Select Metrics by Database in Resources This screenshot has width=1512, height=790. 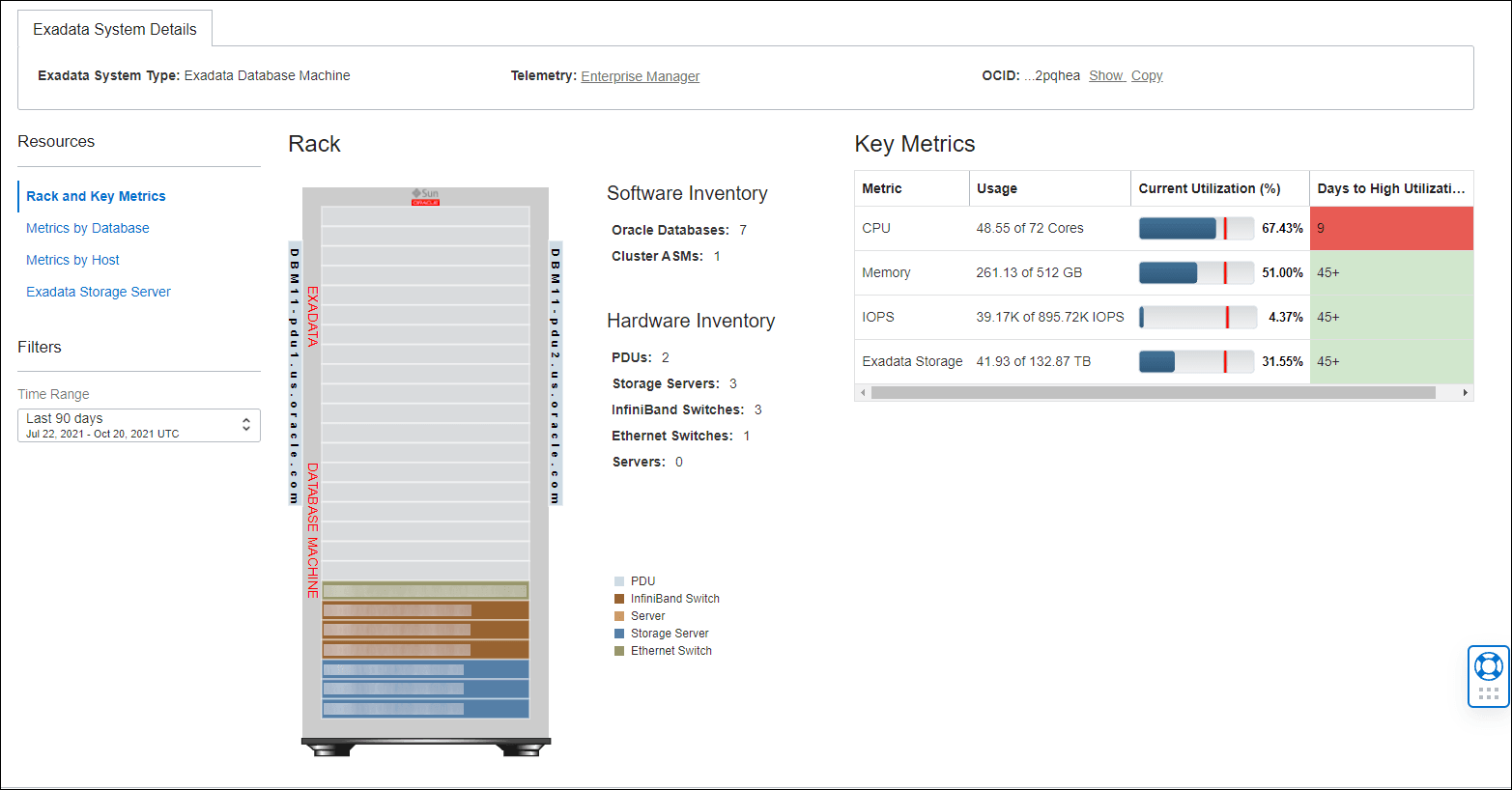pos(87,228)
